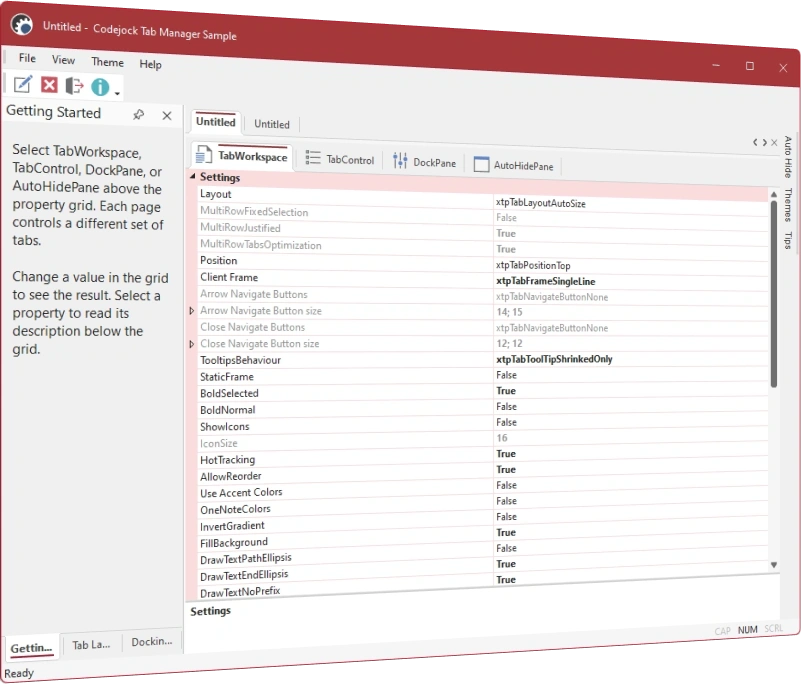This screenshot has height=684, width=801.
Task: Click the DockPane sliders icon
Action: [400, 161]
